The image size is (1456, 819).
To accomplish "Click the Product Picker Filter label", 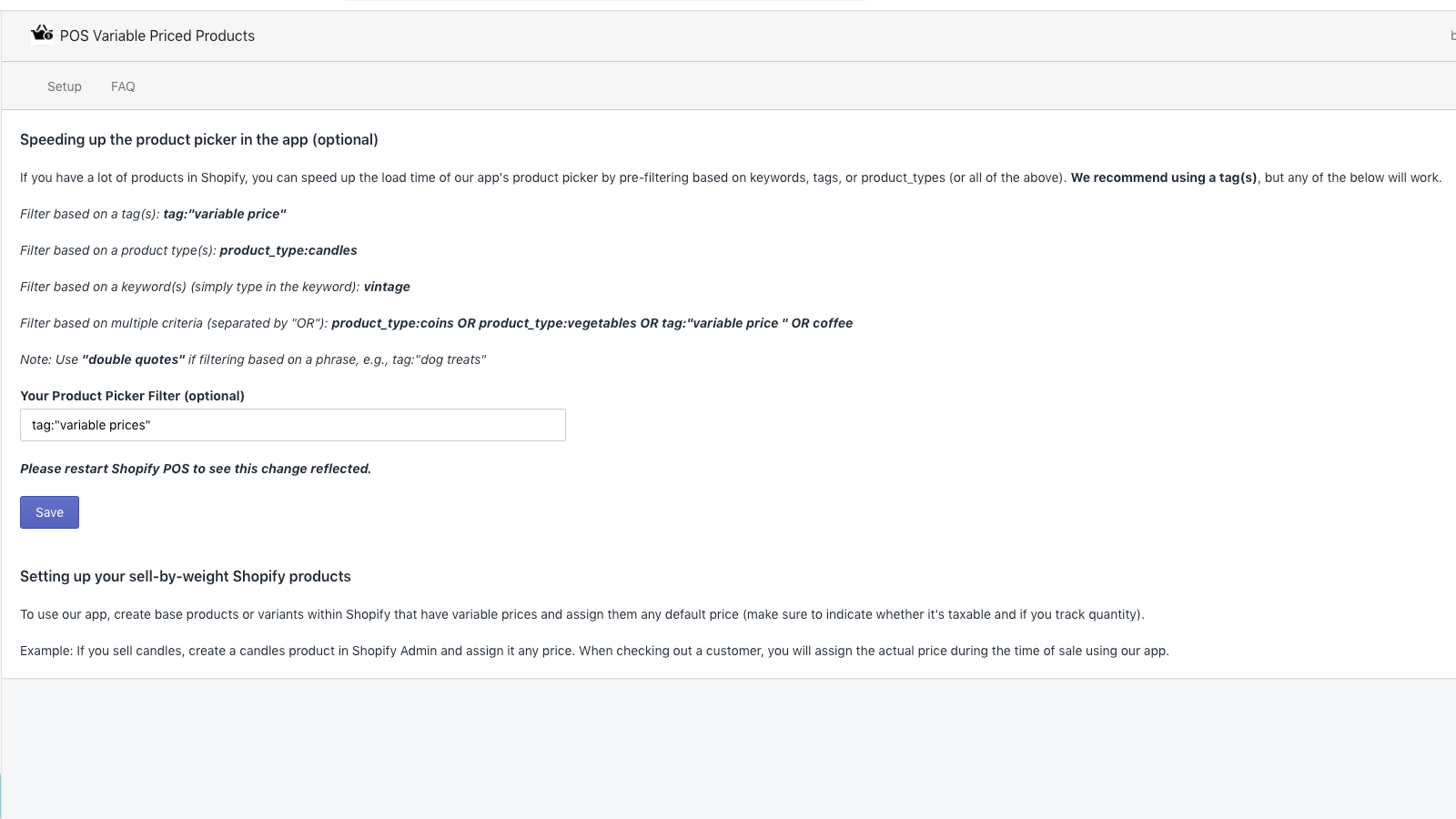I will pyautogui.click(x=132, y=395).
